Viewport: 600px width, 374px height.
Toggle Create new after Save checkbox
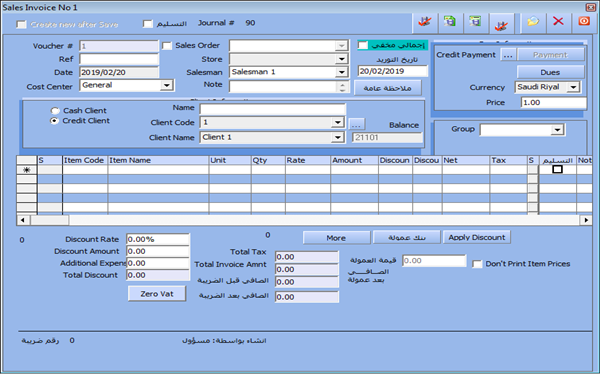[x=21, y=24]
